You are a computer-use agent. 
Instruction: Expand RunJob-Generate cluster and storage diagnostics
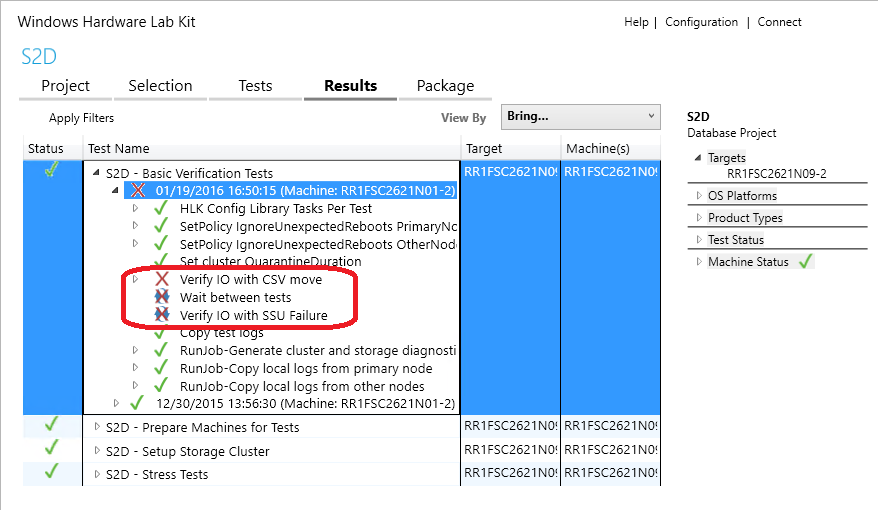coord(135,350)
